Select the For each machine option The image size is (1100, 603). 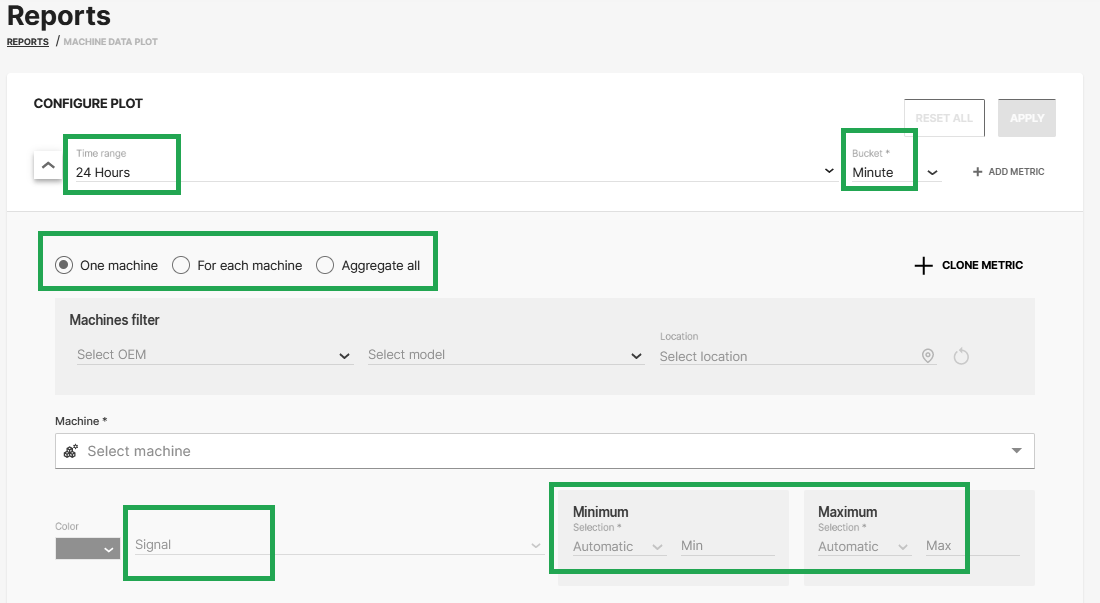[181, 265]
